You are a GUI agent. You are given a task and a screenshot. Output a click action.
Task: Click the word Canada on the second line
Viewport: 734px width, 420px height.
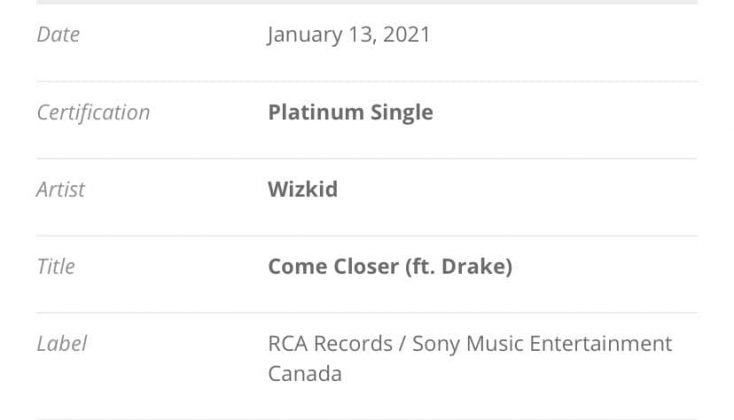coord(304,374)
